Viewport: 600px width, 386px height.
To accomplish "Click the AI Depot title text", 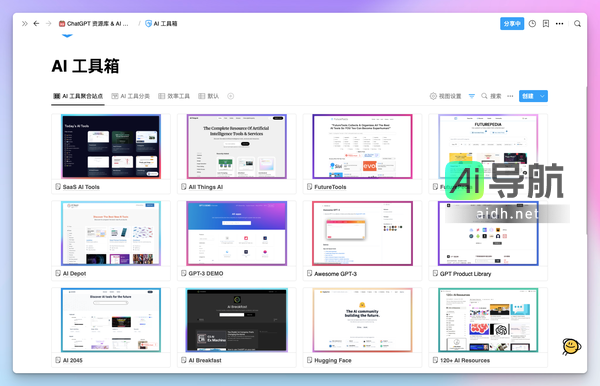I will [75, 274].
